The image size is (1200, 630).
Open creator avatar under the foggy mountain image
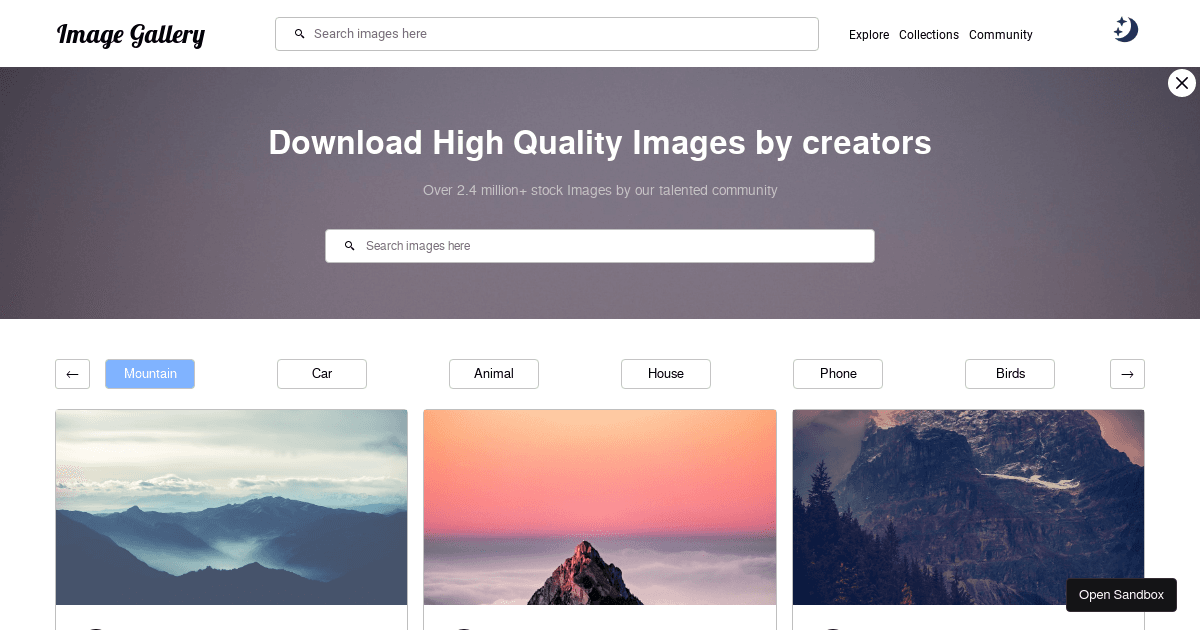(x=95, y=627)
